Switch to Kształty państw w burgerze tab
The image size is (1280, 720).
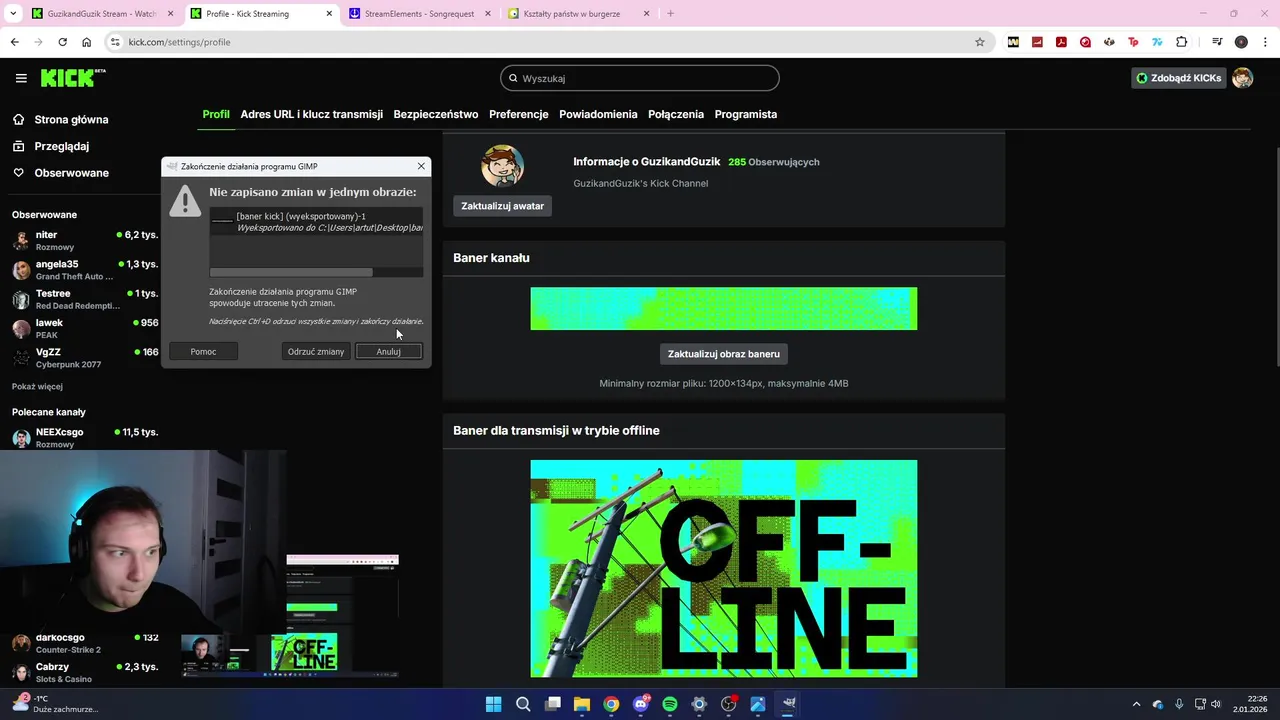580,14
